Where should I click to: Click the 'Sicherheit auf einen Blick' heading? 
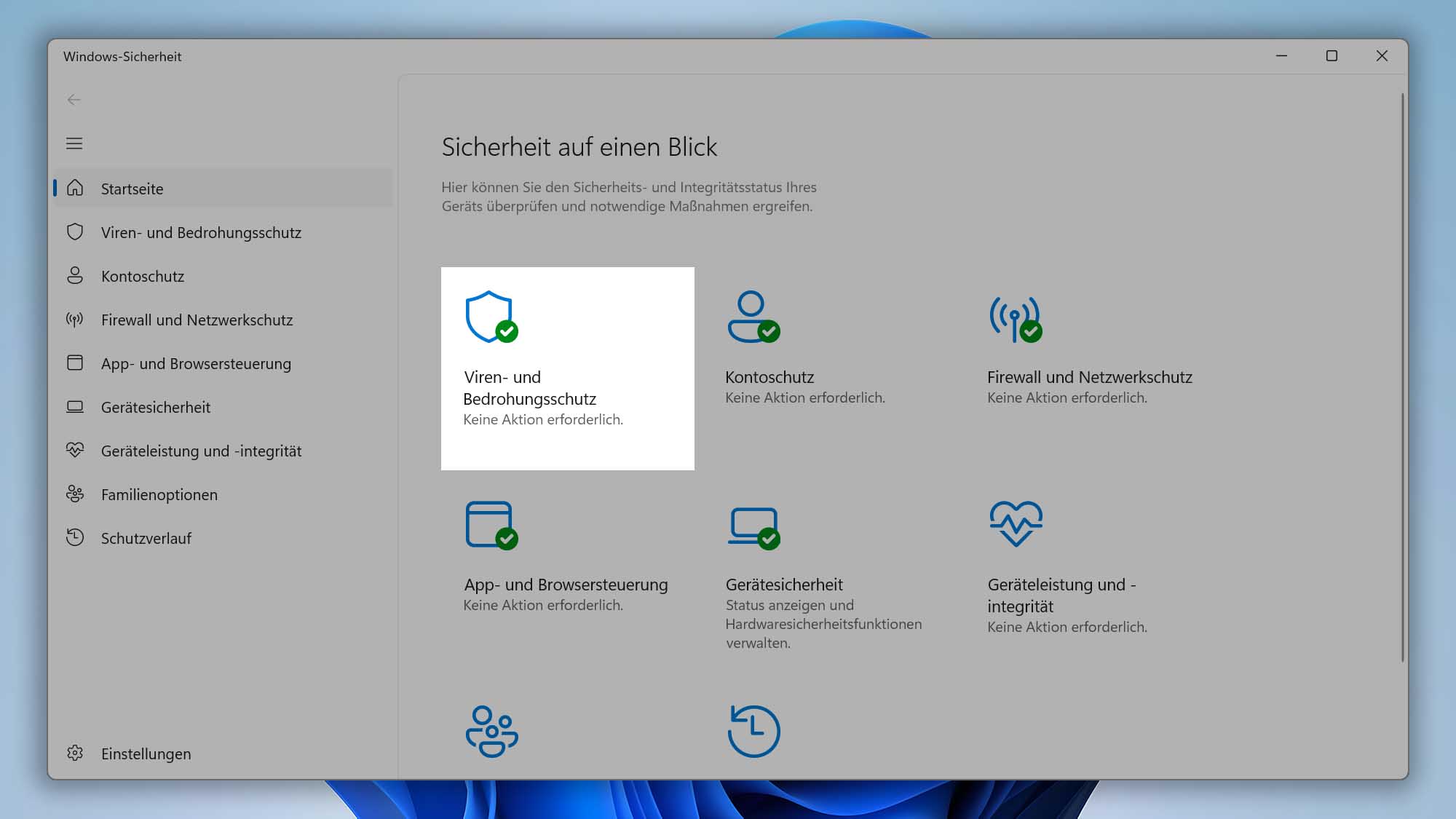pyautogui.click(x=579, y=147)
